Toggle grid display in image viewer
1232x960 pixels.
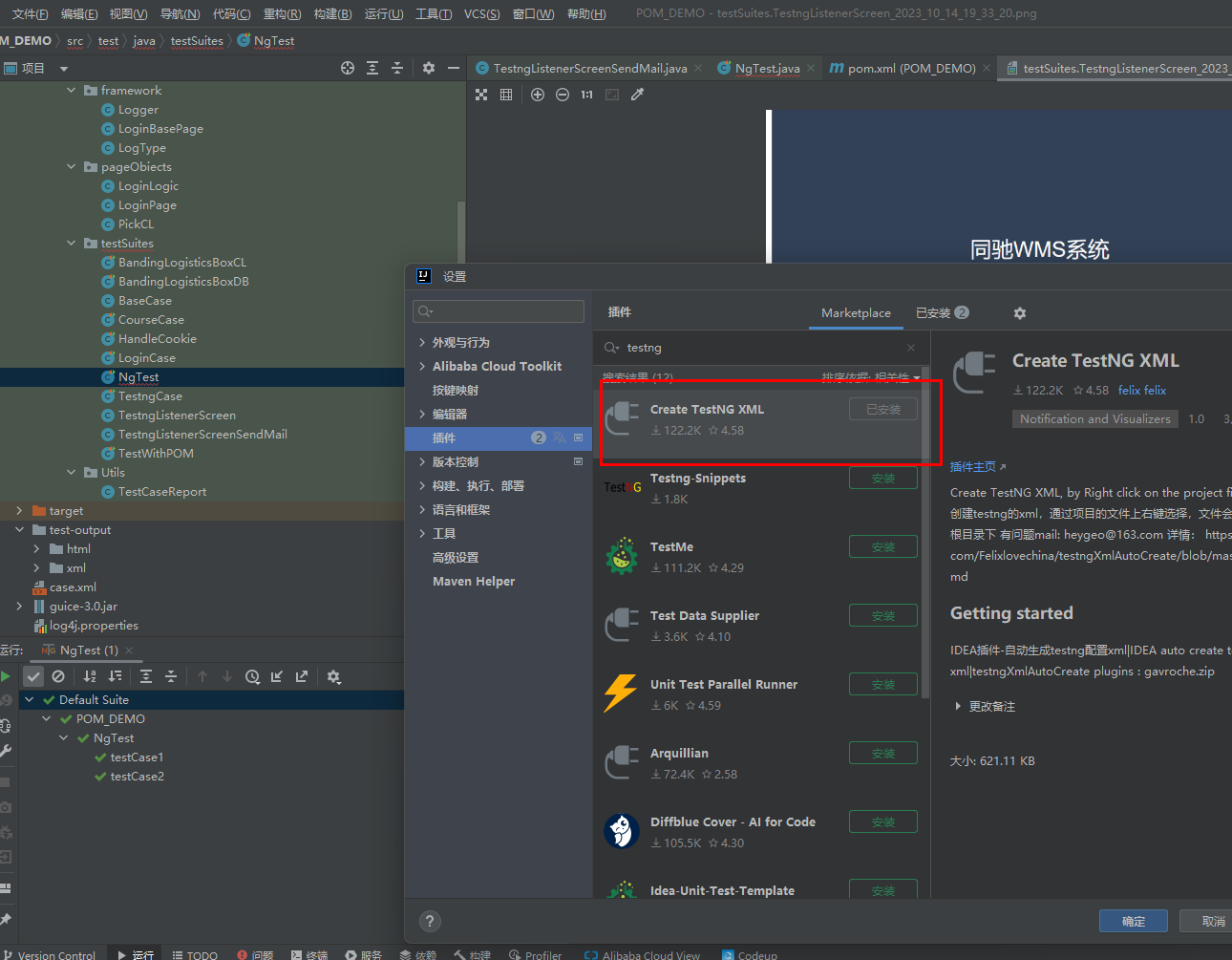[x=506, y=95]
